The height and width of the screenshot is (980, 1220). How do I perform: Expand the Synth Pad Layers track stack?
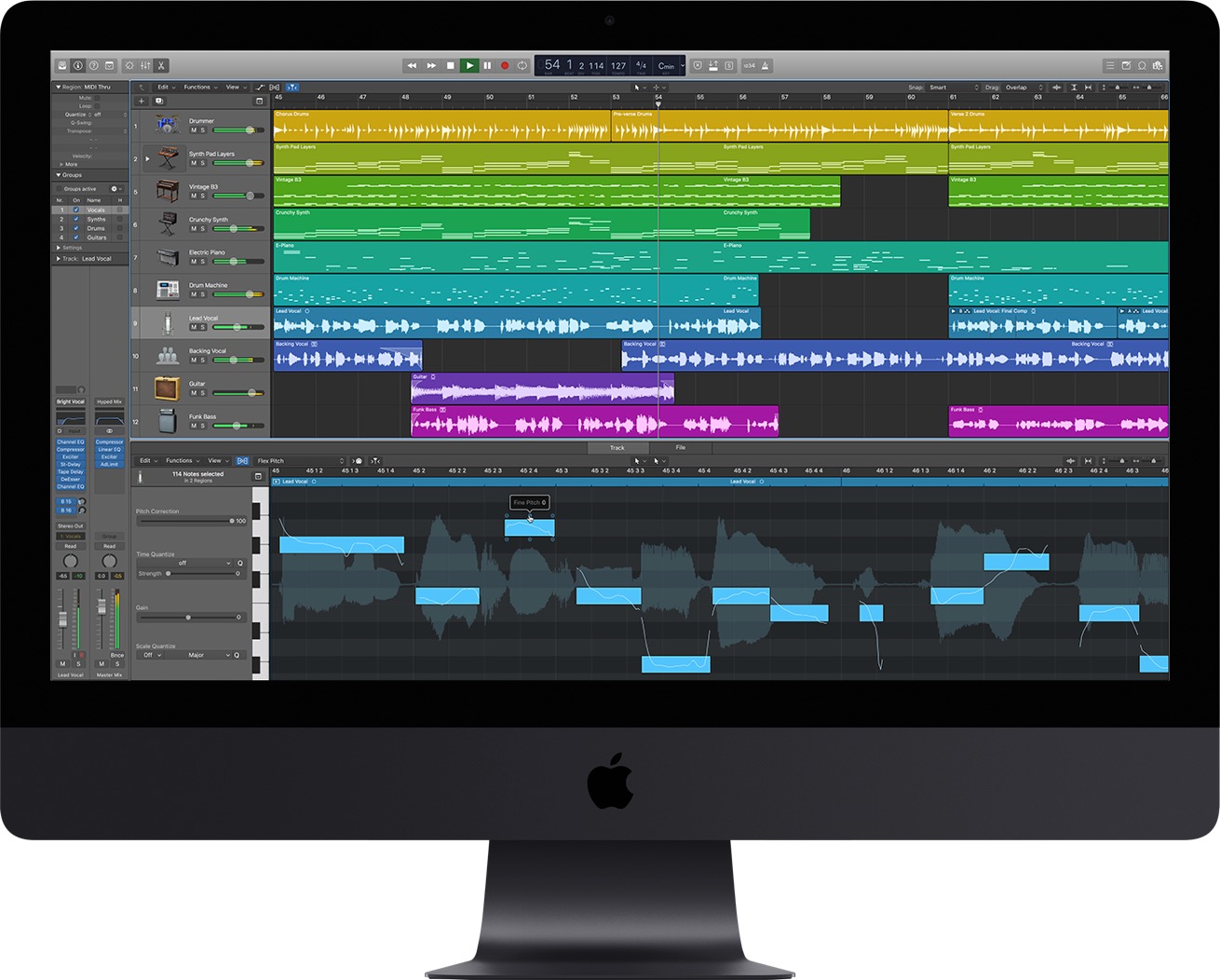coord(147,158)
